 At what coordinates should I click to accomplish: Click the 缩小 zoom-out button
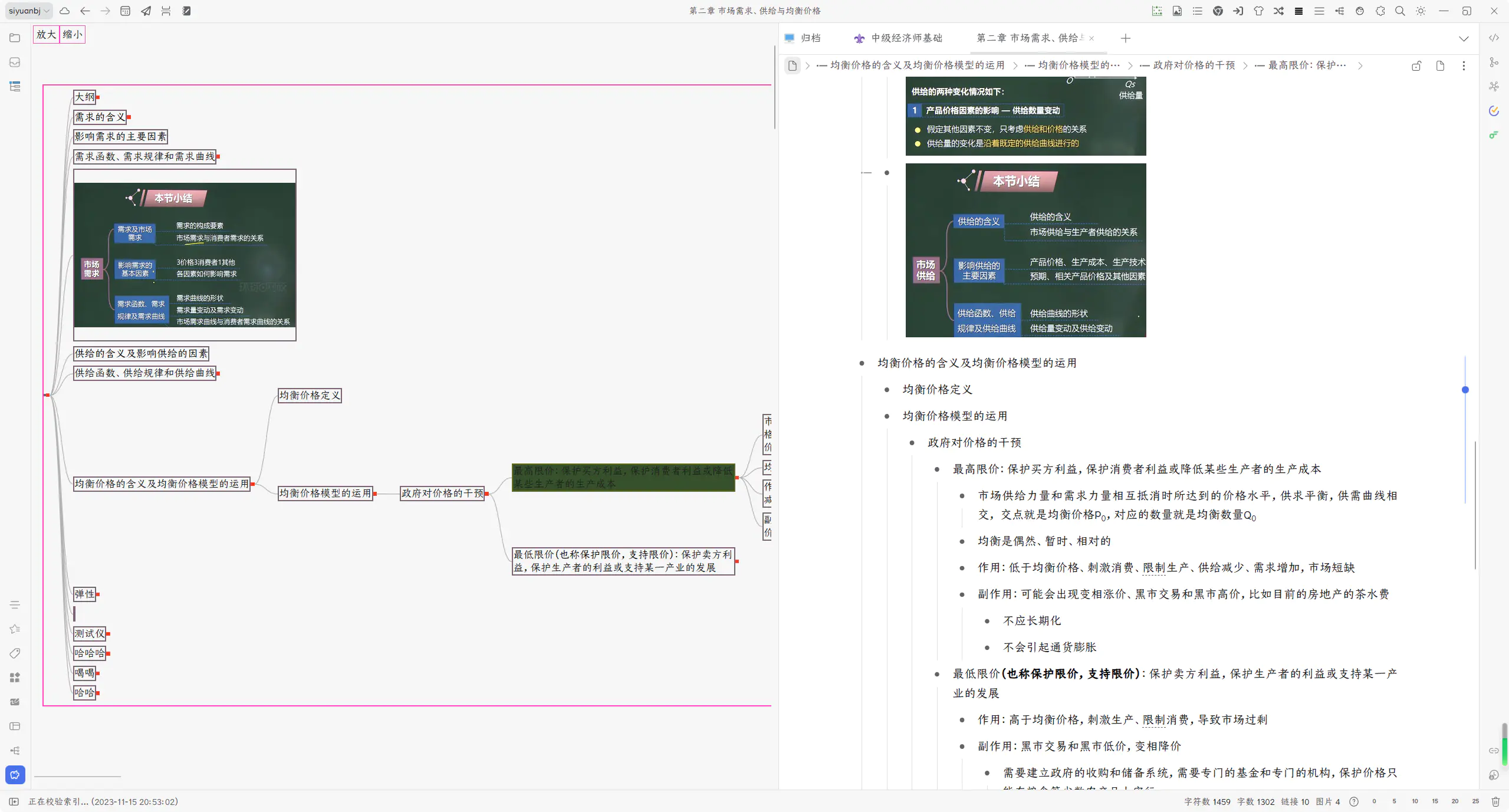[x=73, y=34]
